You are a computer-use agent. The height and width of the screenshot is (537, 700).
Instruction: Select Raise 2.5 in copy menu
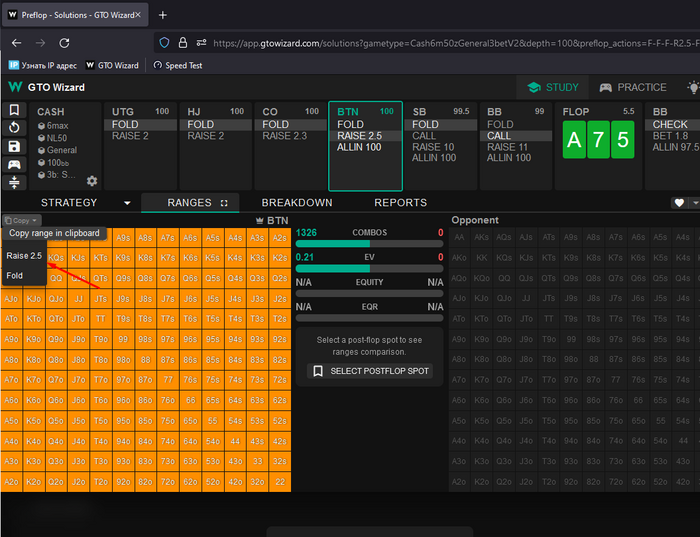pos(24,256)
